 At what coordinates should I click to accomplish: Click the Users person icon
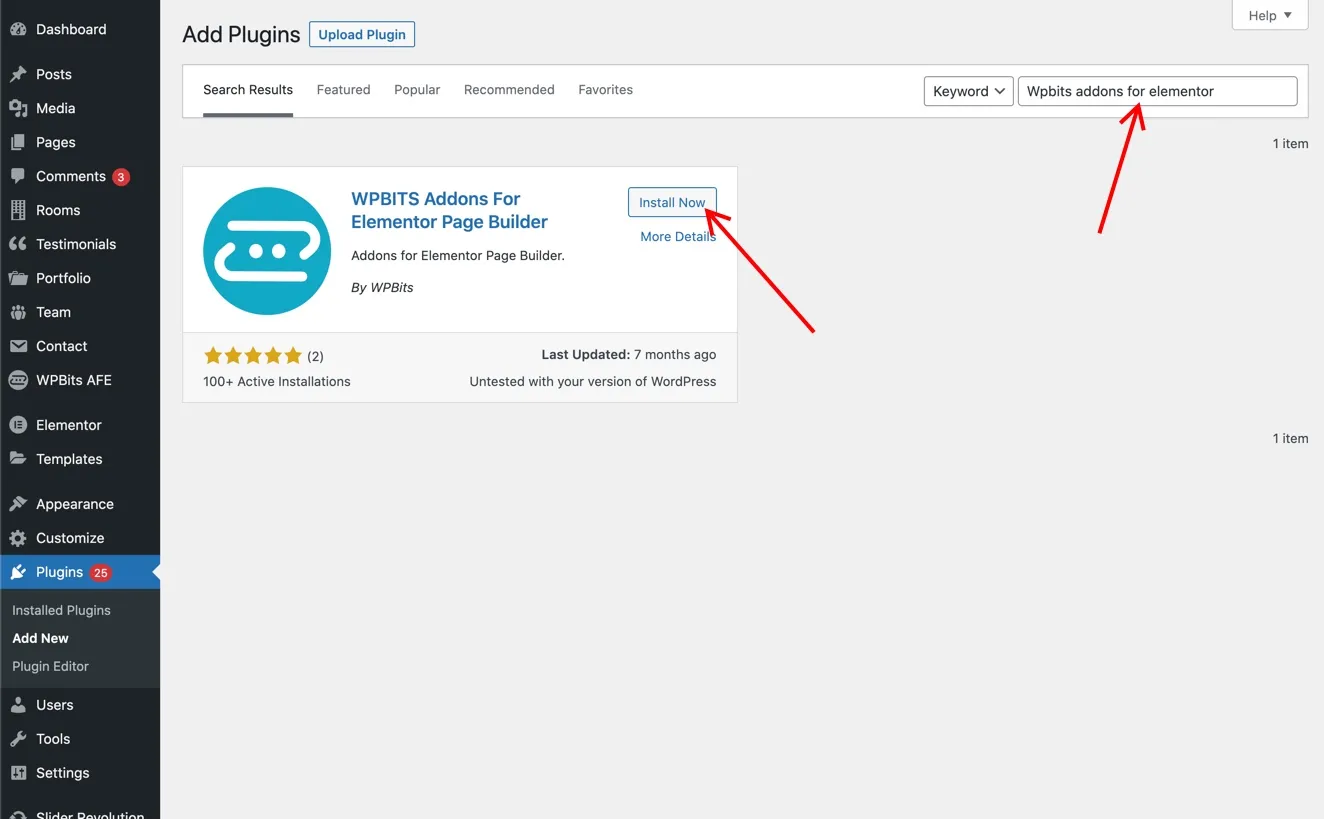[x=18, y=705]
